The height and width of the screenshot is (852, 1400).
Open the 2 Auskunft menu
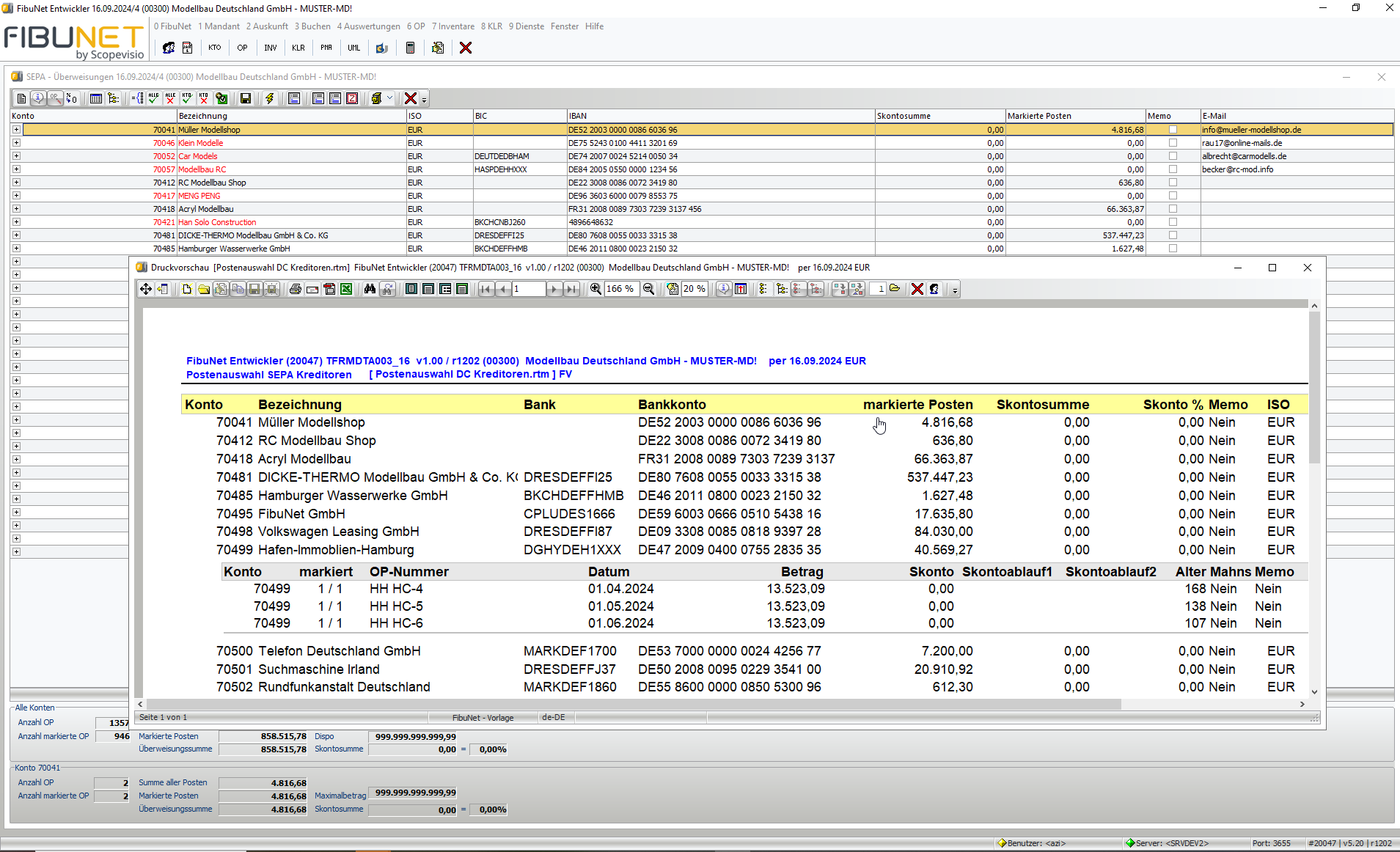click(x=267, y=26)
